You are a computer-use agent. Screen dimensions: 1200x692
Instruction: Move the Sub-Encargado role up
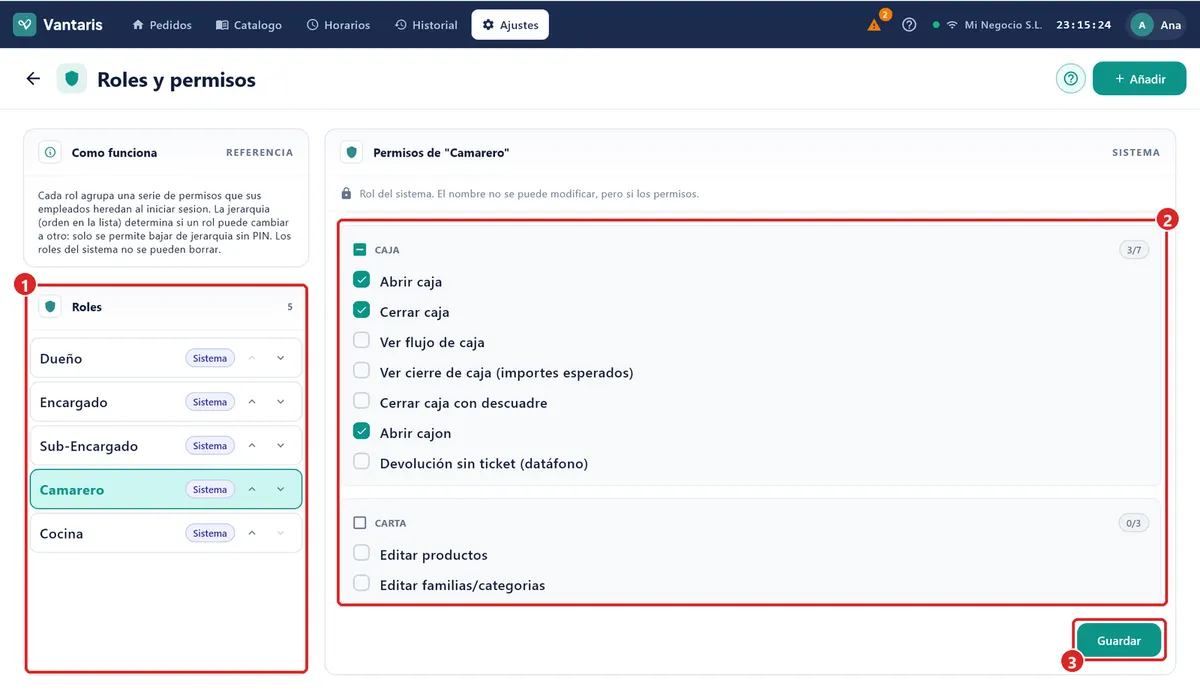(x=252, y=446)
